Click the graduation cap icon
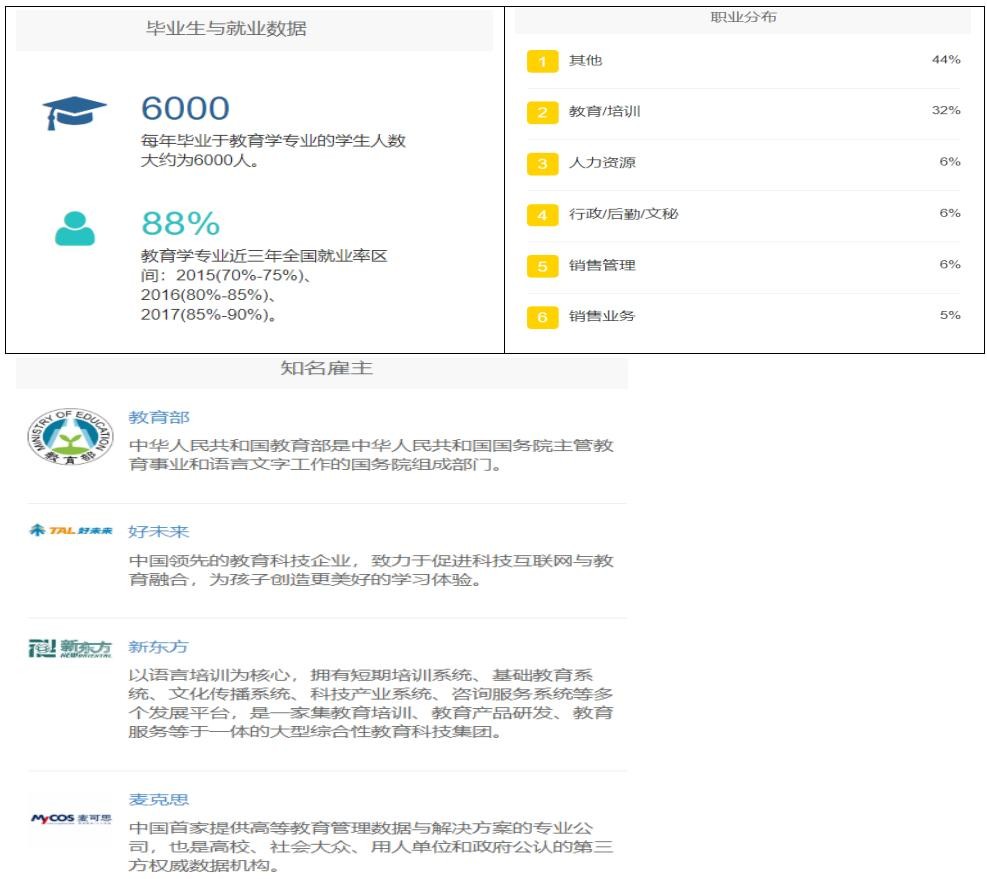Screen dimensions: 987x879 [x=74, y=113]
